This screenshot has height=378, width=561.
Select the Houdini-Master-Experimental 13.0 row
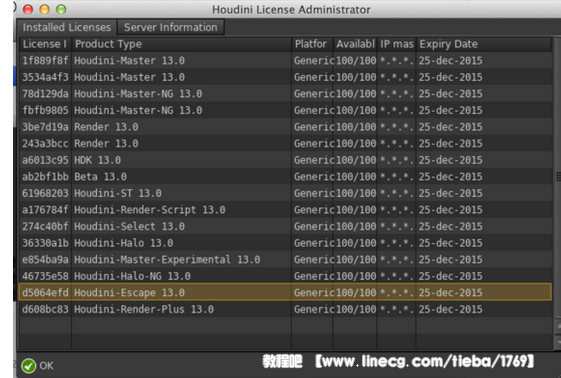[x=286, y=259]
